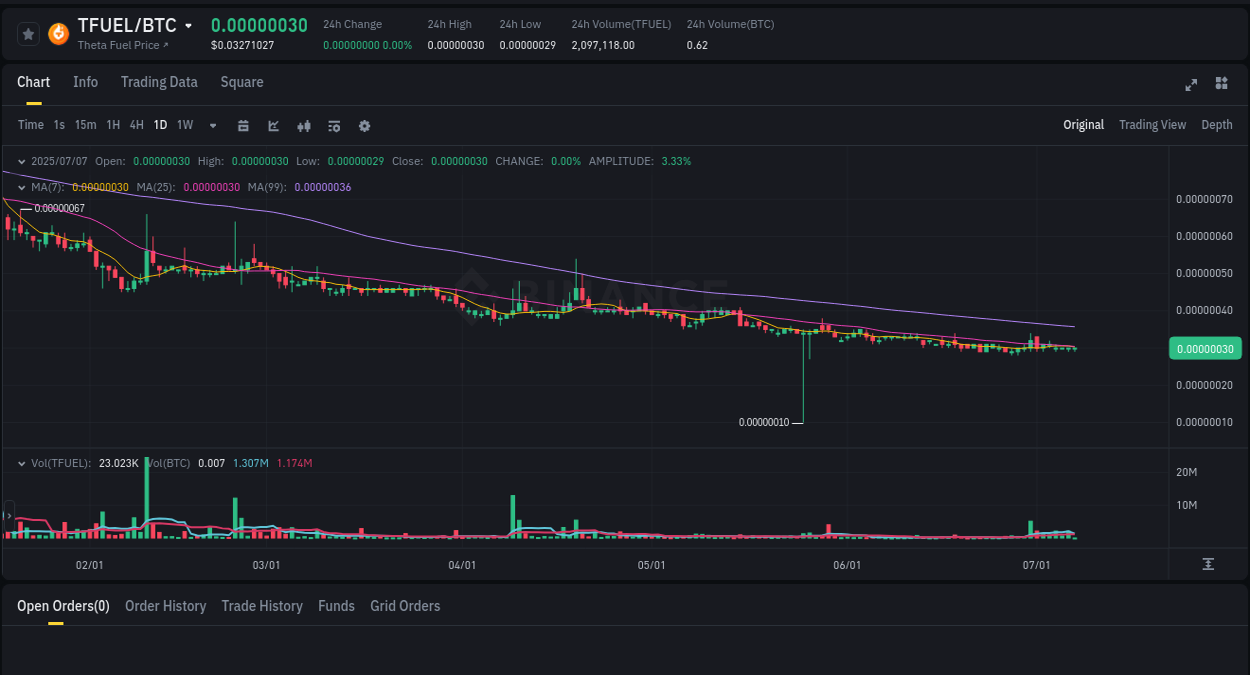Click the TFUEL coin logo
Viewport: 1250px width, 675px height.
click(57, 33)
